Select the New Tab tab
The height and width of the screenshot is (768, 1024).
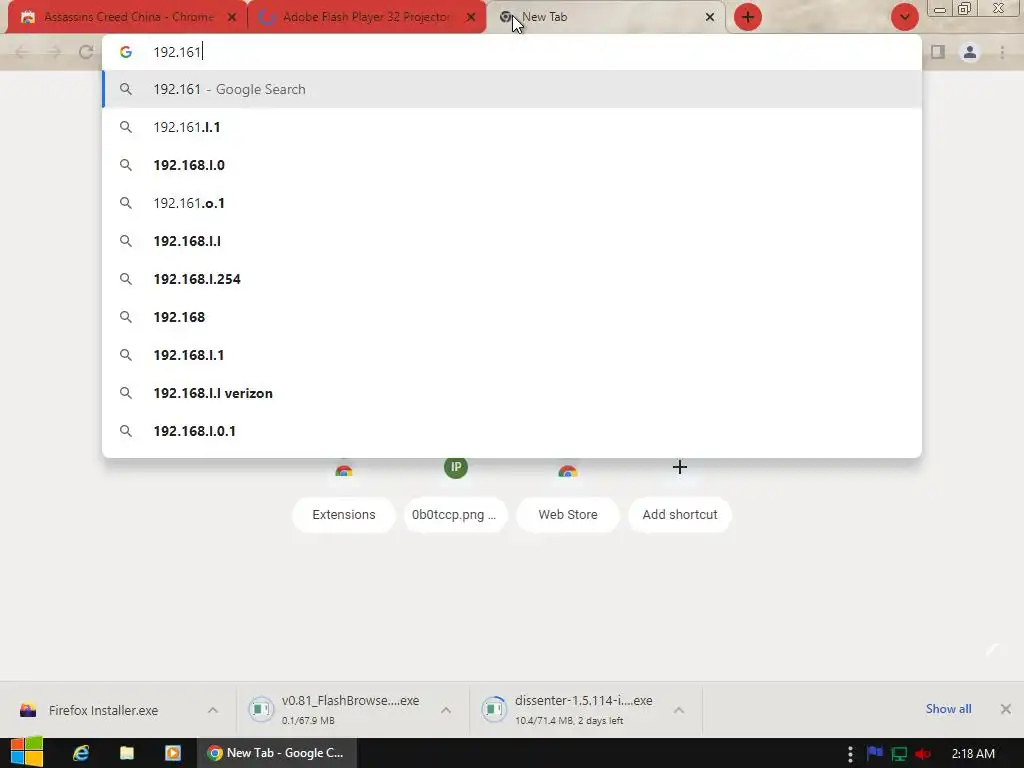pos(605,17)
